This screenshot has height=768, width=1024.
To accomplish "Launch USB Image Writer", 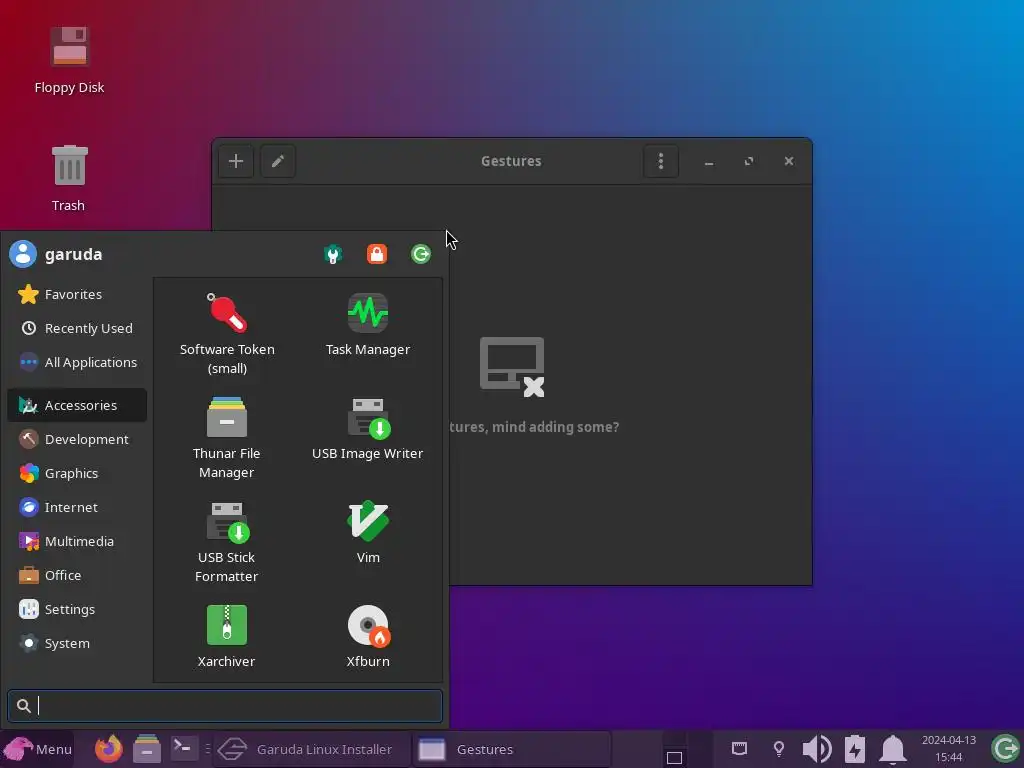I will click(368, 428).
